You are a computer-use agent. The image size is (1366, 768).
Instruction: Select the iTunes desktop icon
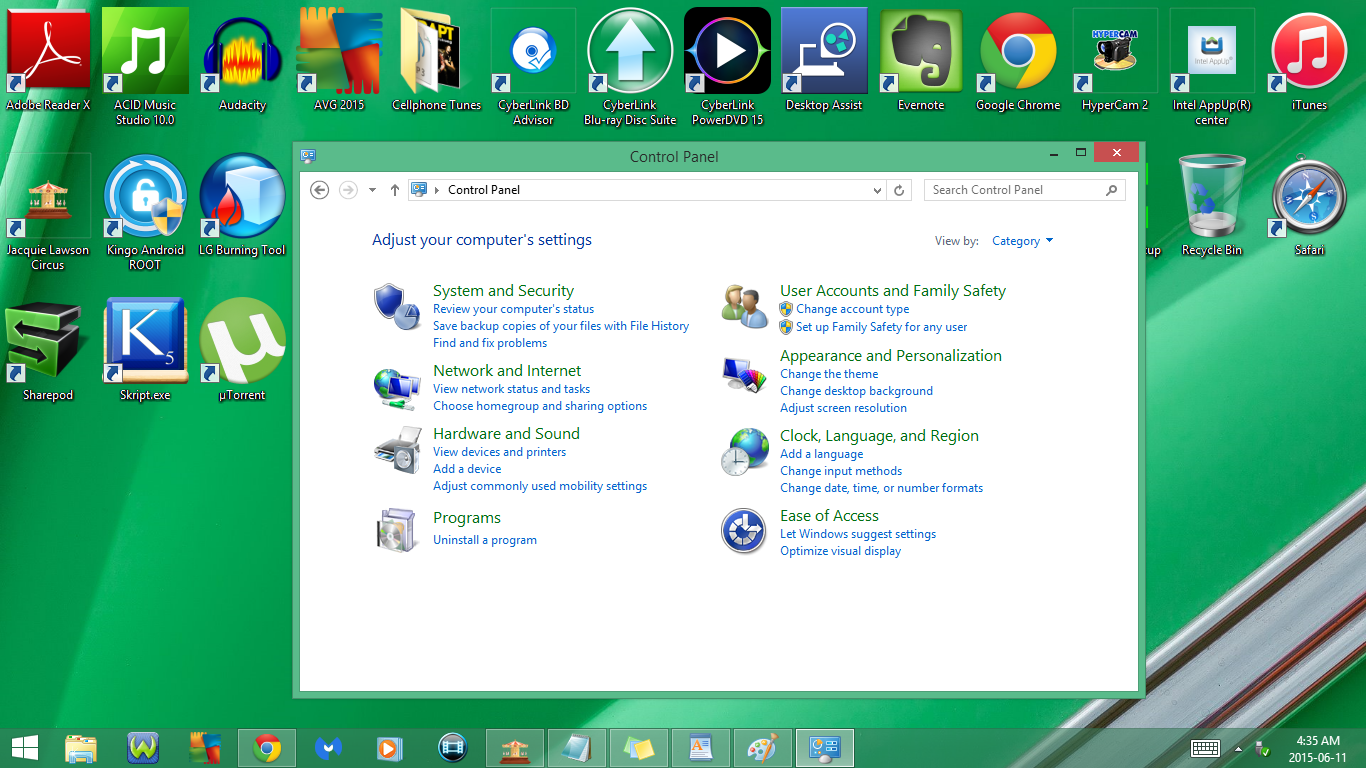pyautogui.click(x=1309, y=60)
